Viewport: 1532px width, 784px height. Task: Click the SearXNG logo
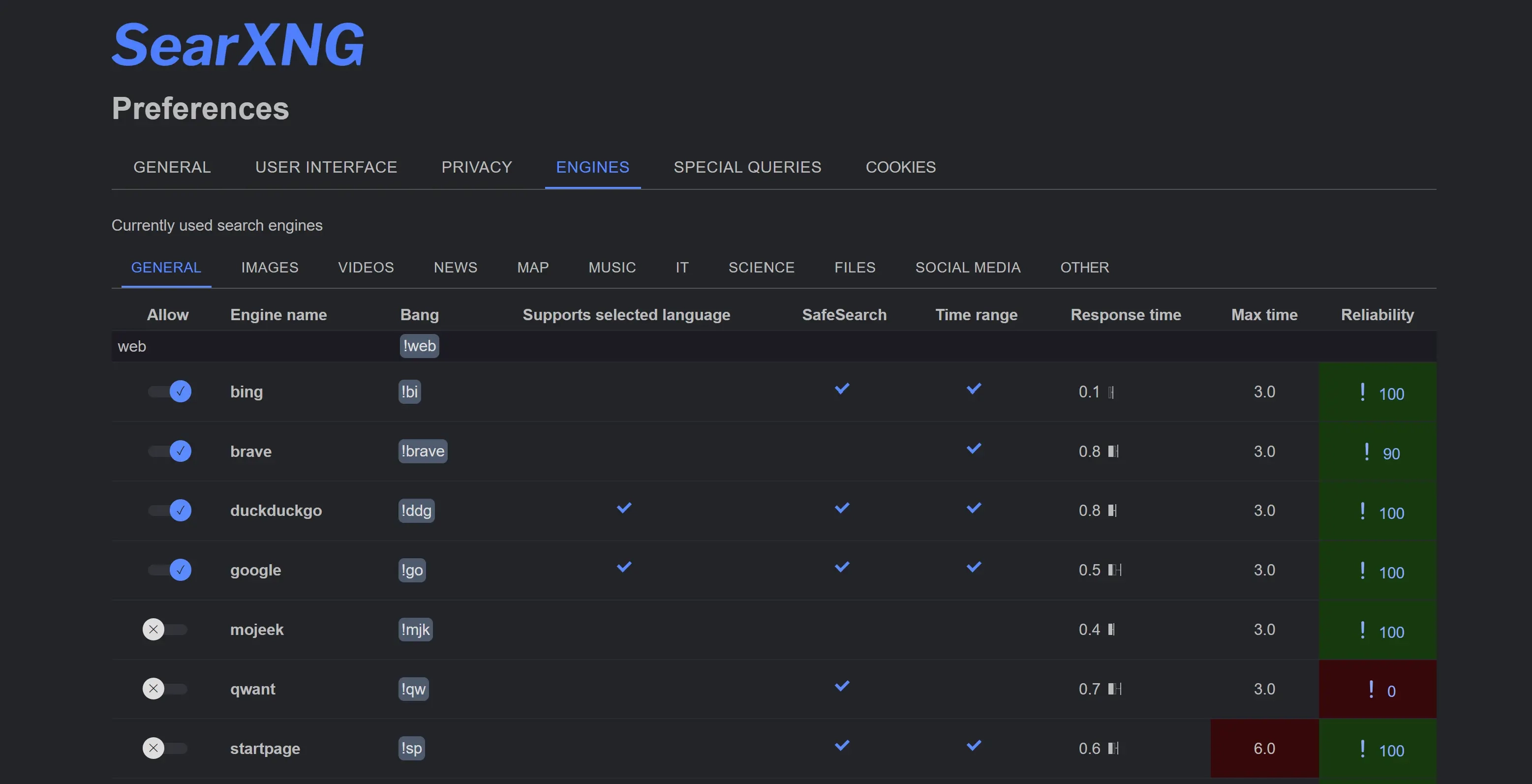point(238,45)
